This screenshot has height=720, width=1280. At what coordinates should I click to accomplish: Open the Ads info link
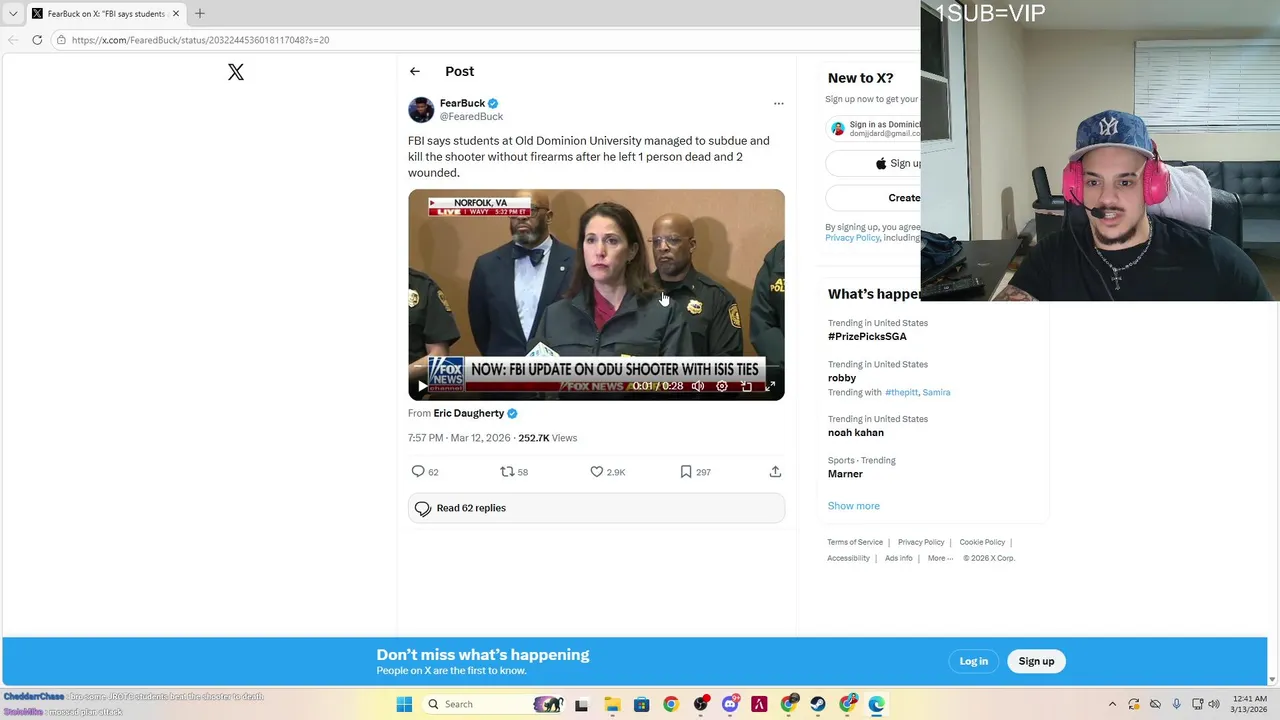(899, 558)
